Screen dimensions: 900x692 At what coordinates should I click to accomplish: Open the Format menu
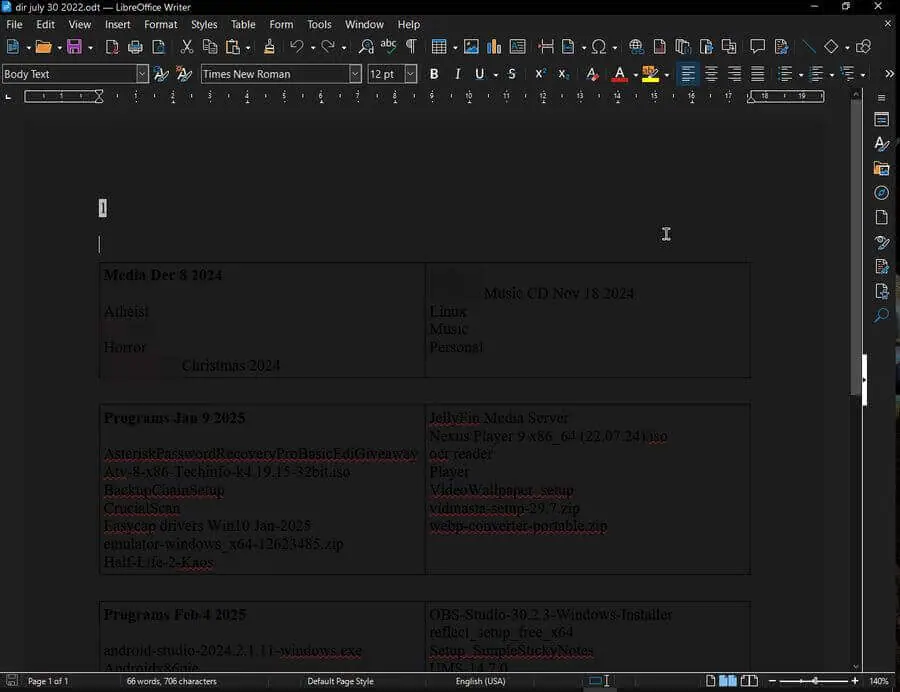[161, 25]
